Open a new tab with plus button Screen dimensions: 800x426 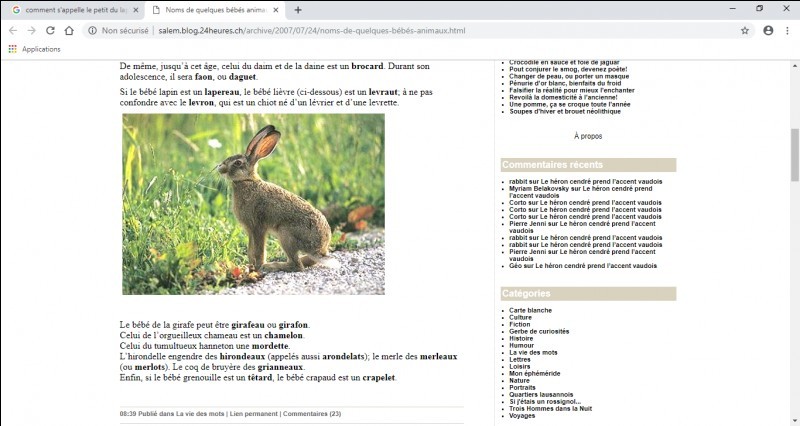[x=298, y=9]
